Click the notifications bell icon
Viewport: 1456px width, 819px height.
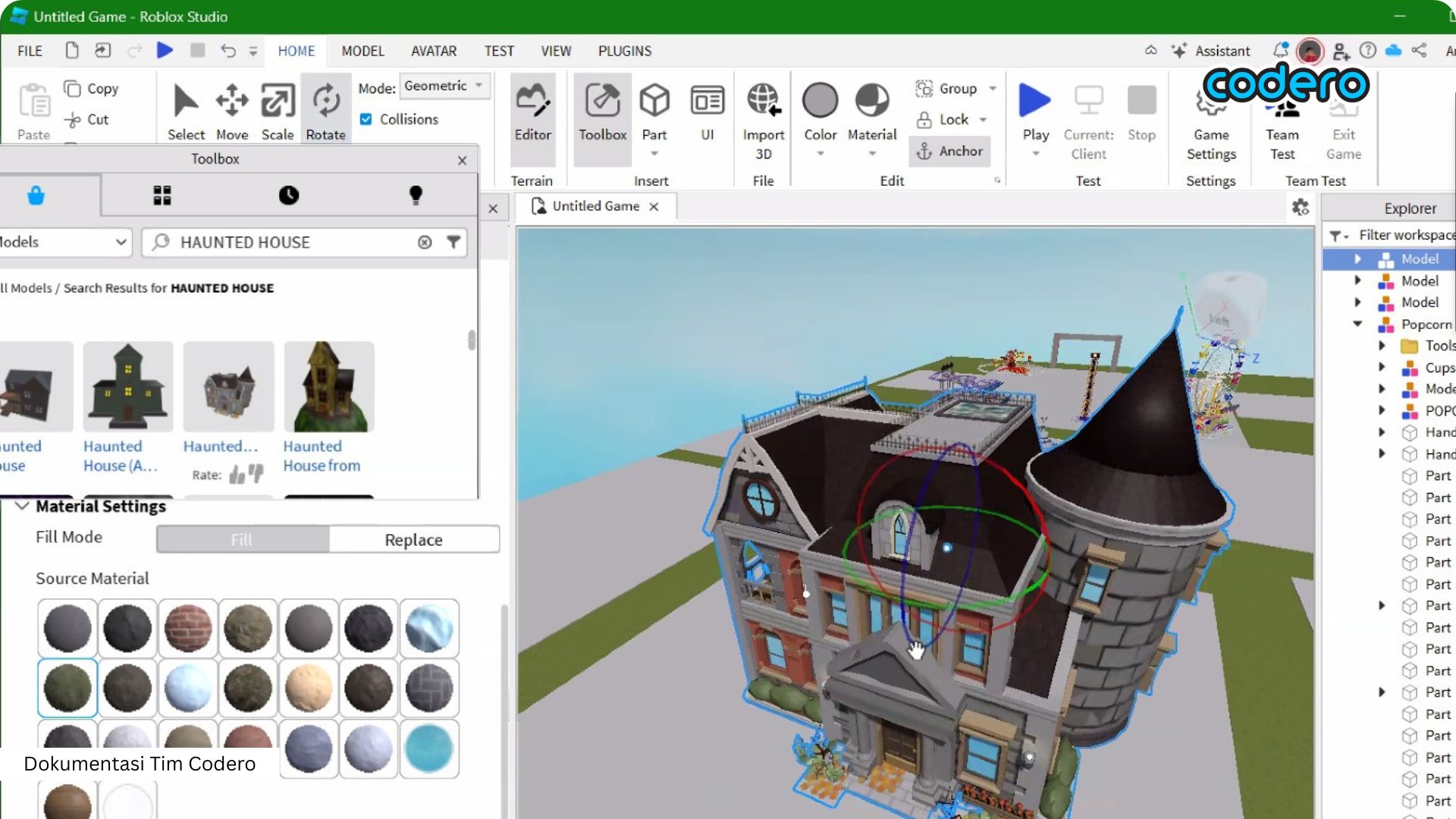click(1281, 50)
